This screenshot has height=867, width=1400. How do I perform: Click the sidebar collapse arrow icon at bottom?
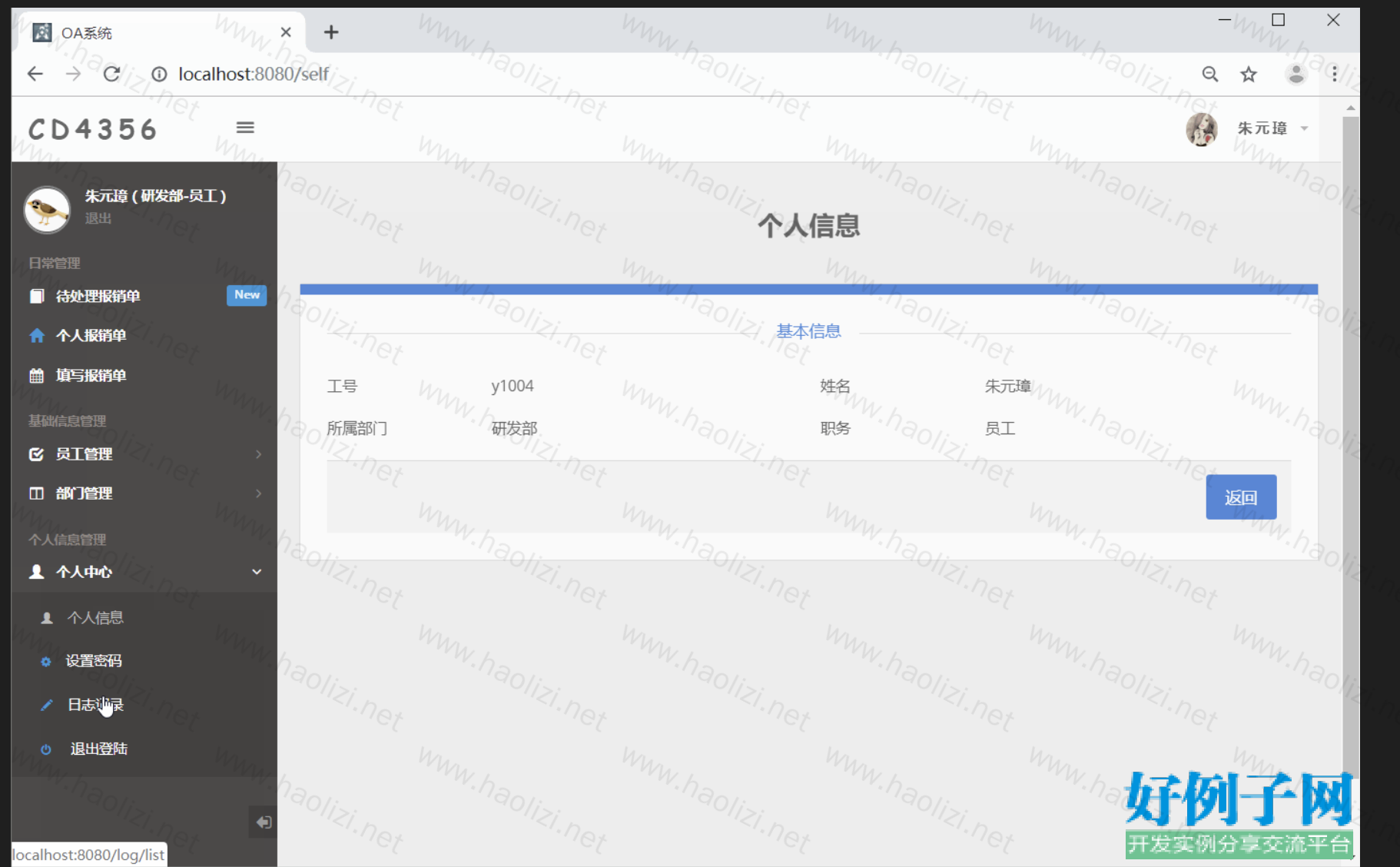(x=263, y=822)
